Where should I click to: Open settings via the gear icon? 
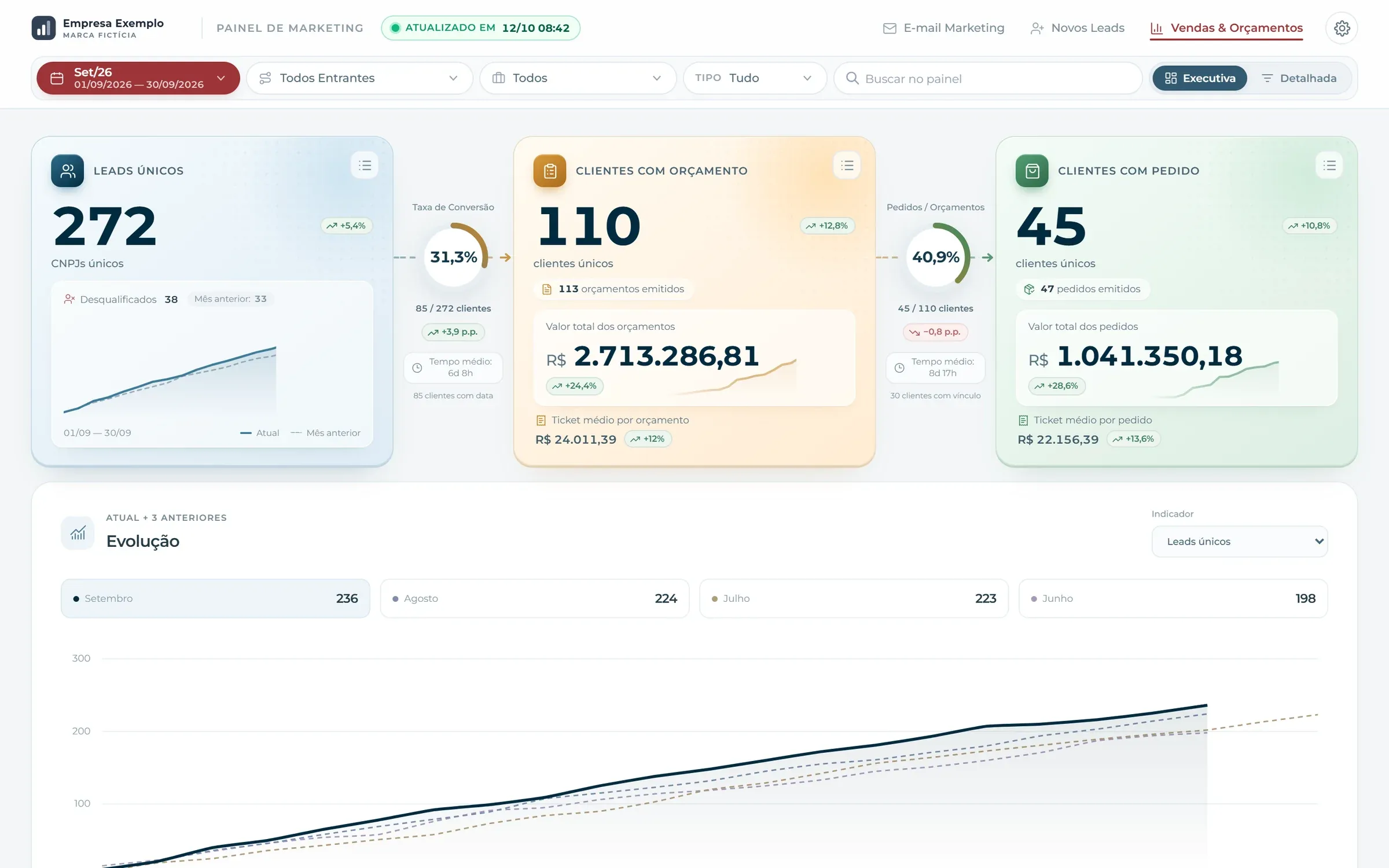[x=1342, y=28]
